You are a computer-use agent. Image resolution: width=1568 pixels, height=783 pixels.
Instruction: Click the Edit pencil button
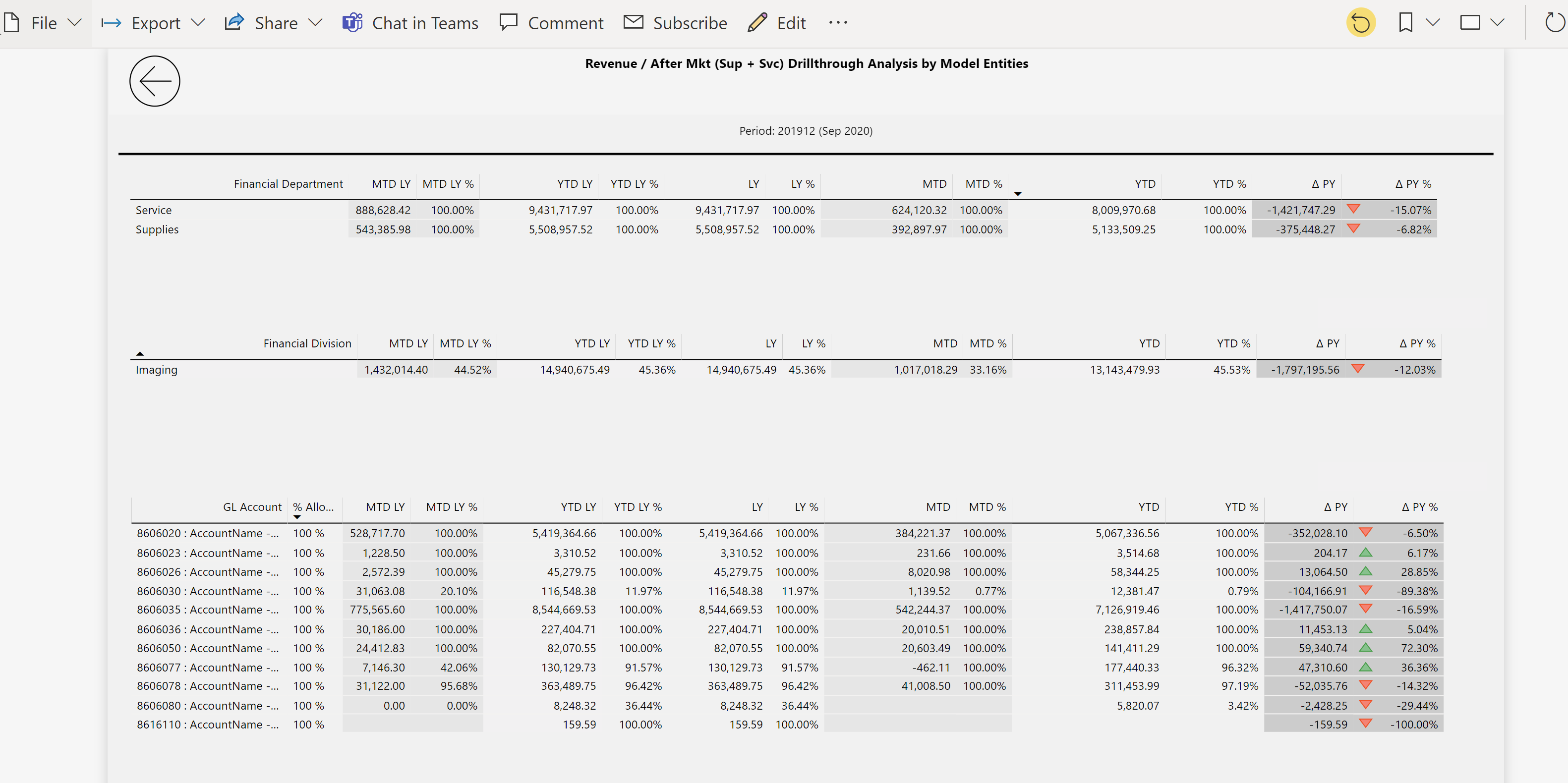point(777,23)
